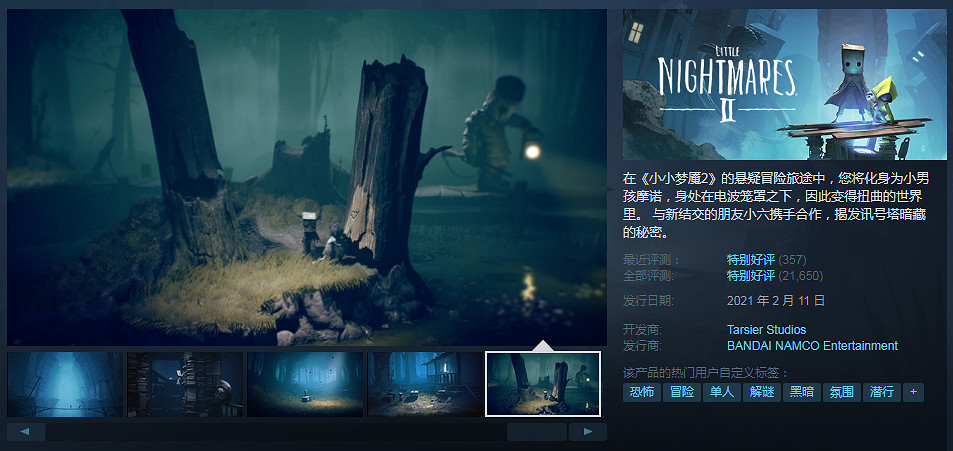Image resolution: width=953 pixels, height=451 pixels.
Task: Click the 发行商 label
Action: (x=642, y=346)
